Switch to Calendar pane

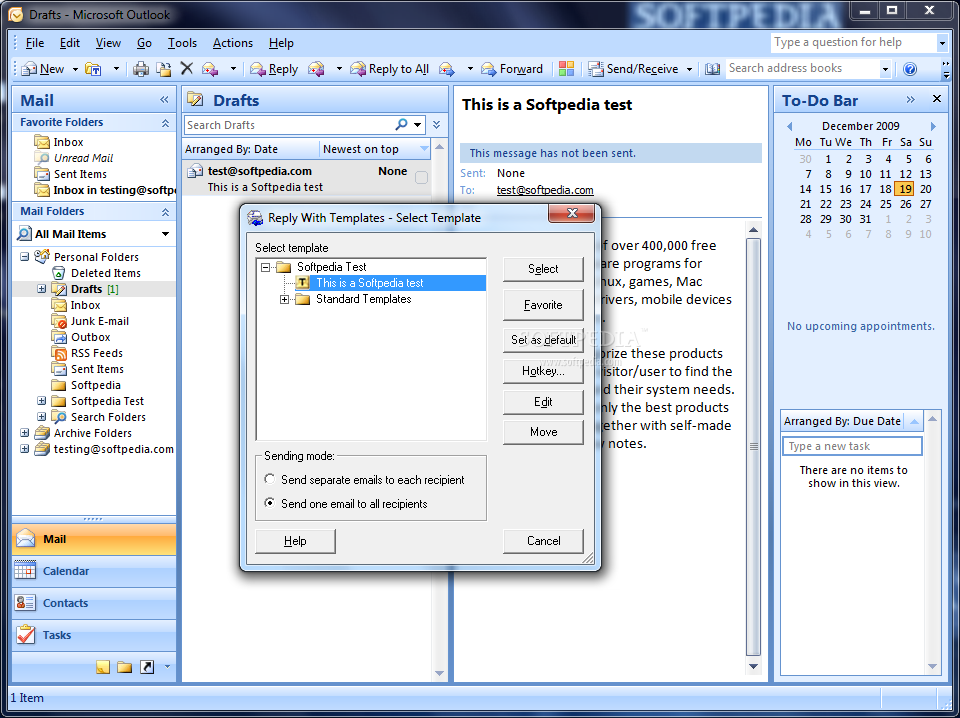pos(94,571)
